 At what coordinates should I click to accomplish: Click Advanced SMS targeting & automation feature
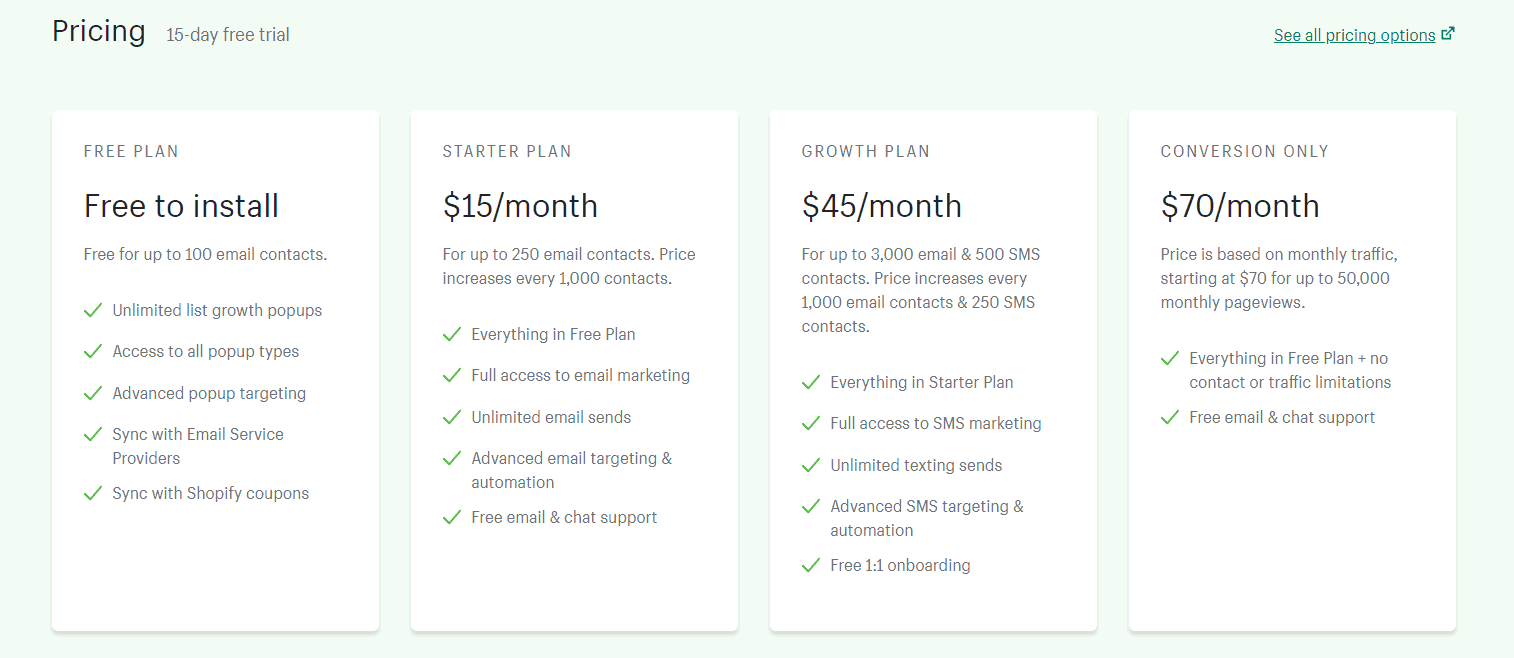926,517
